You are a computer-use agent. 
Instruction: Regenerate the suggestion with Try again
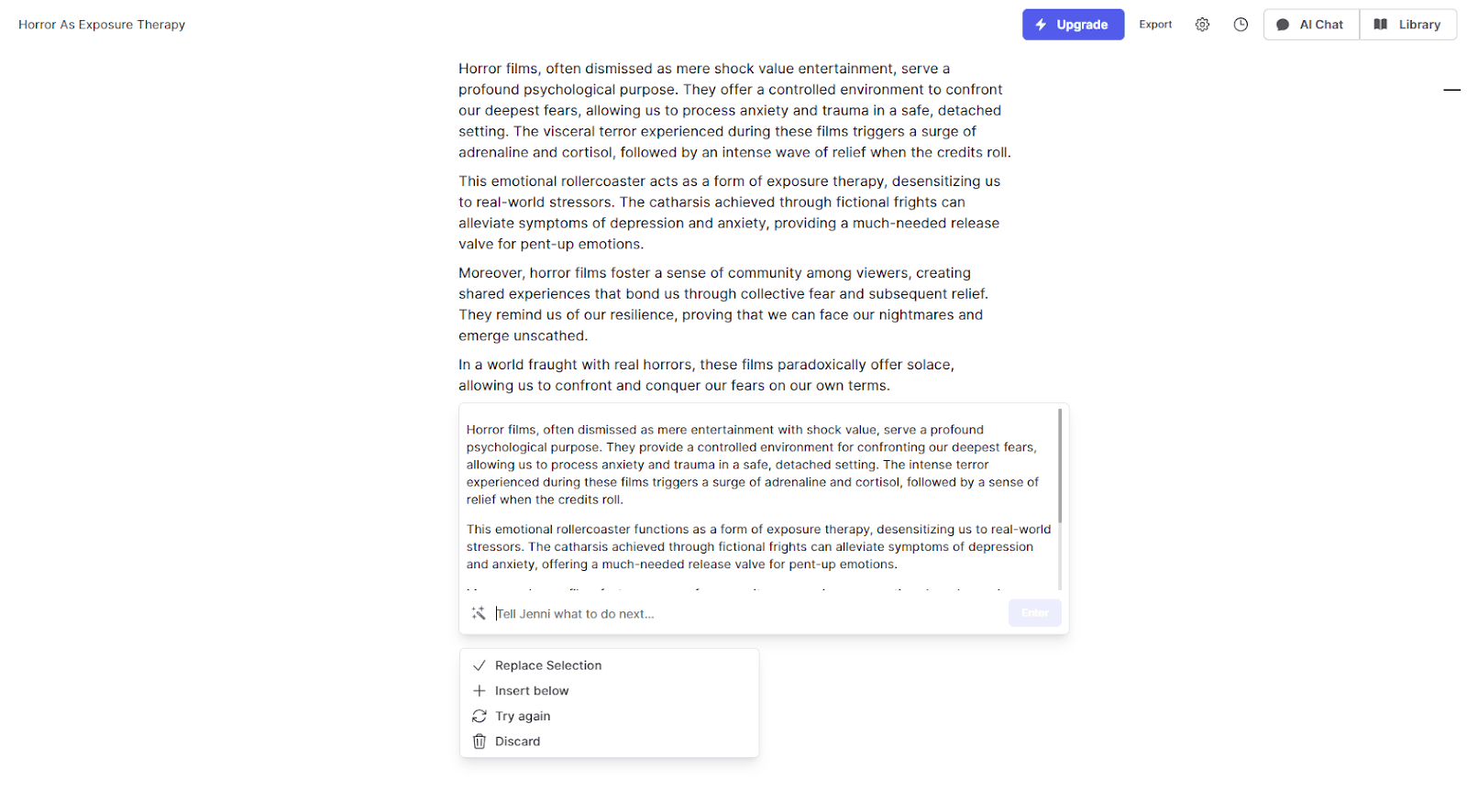click(x=522, y=716)
